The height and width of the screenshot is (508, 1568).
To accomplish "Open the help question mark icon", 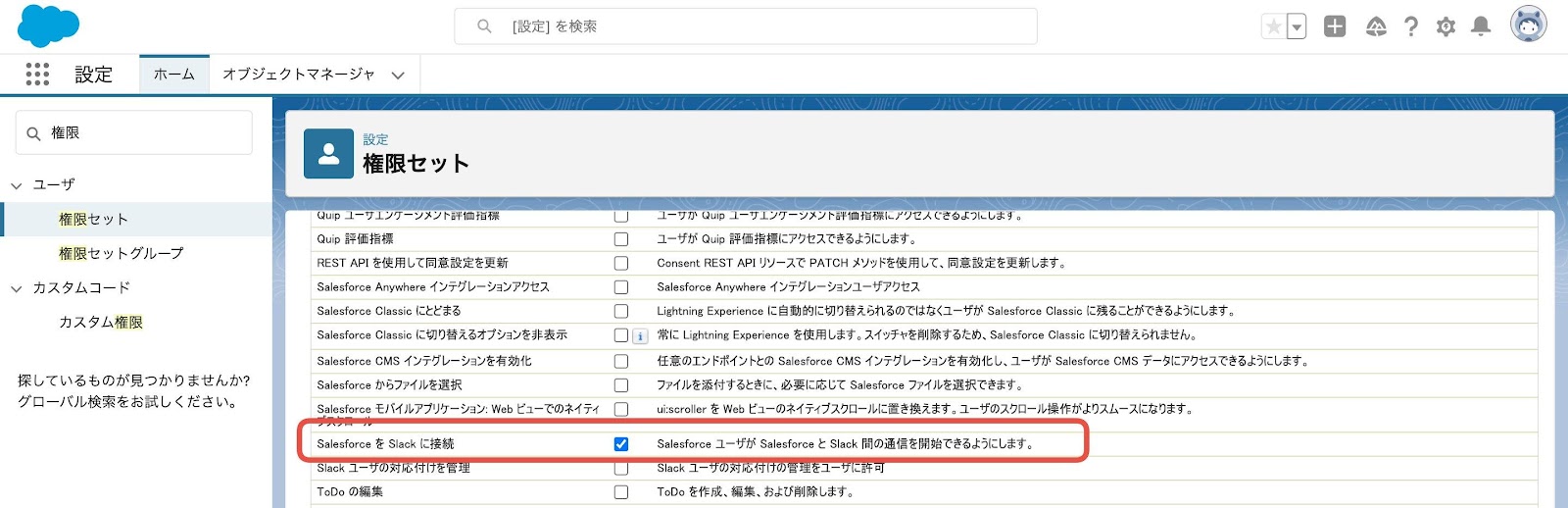I will pyautogui.click(x=1411, y=26).
